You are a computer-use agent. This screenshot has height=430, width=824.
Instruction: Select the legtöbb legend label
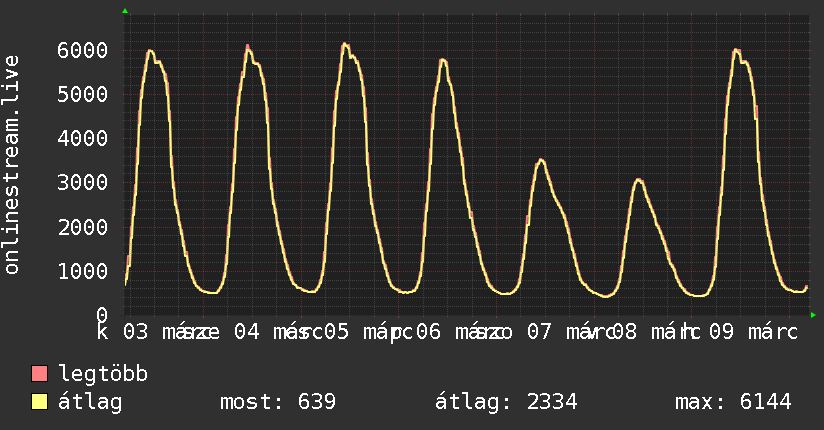[x=103, y=374]
